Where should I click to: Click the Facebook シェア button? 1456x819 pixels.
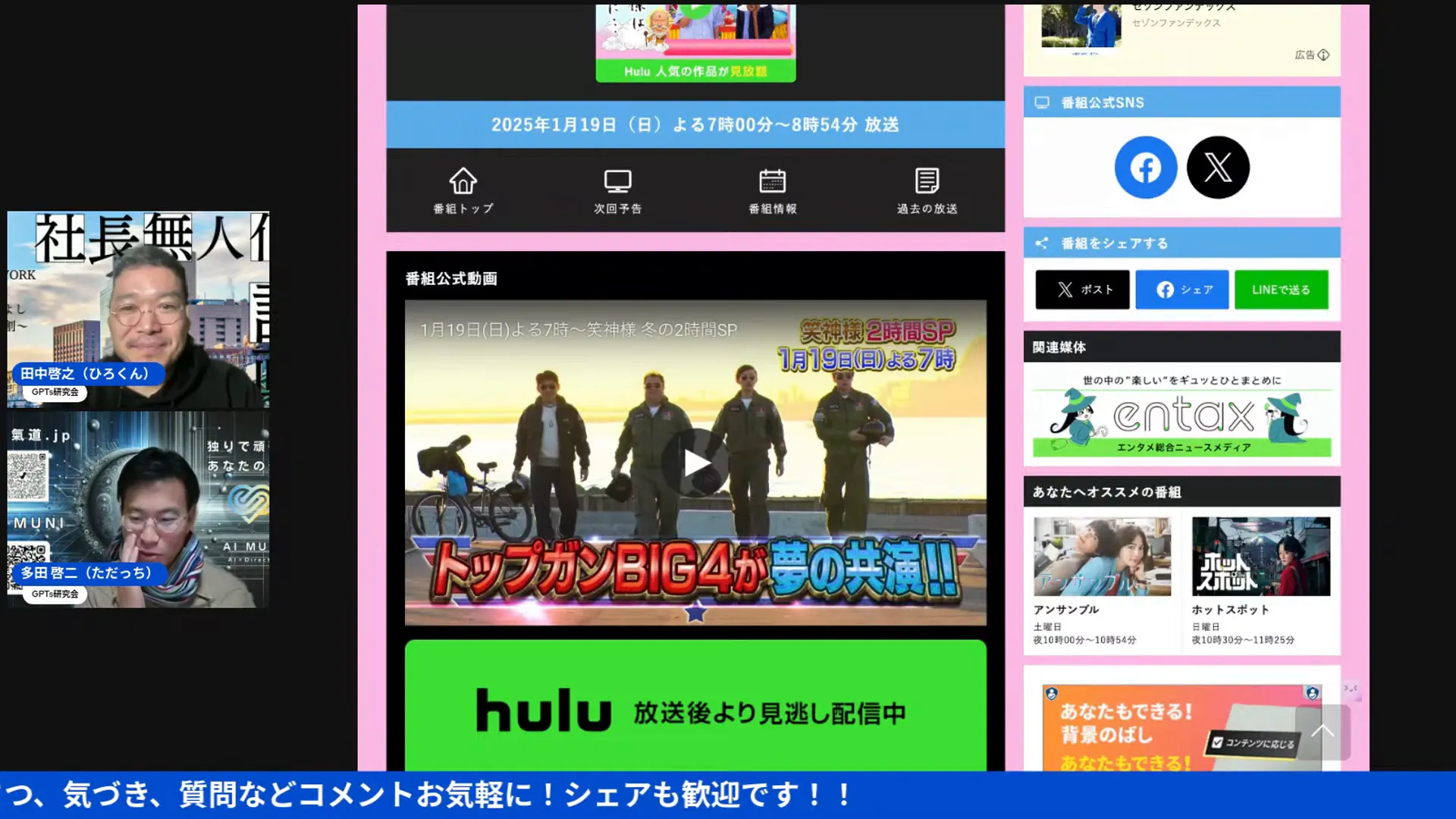pyautogui.click(x=1181, y=290)
